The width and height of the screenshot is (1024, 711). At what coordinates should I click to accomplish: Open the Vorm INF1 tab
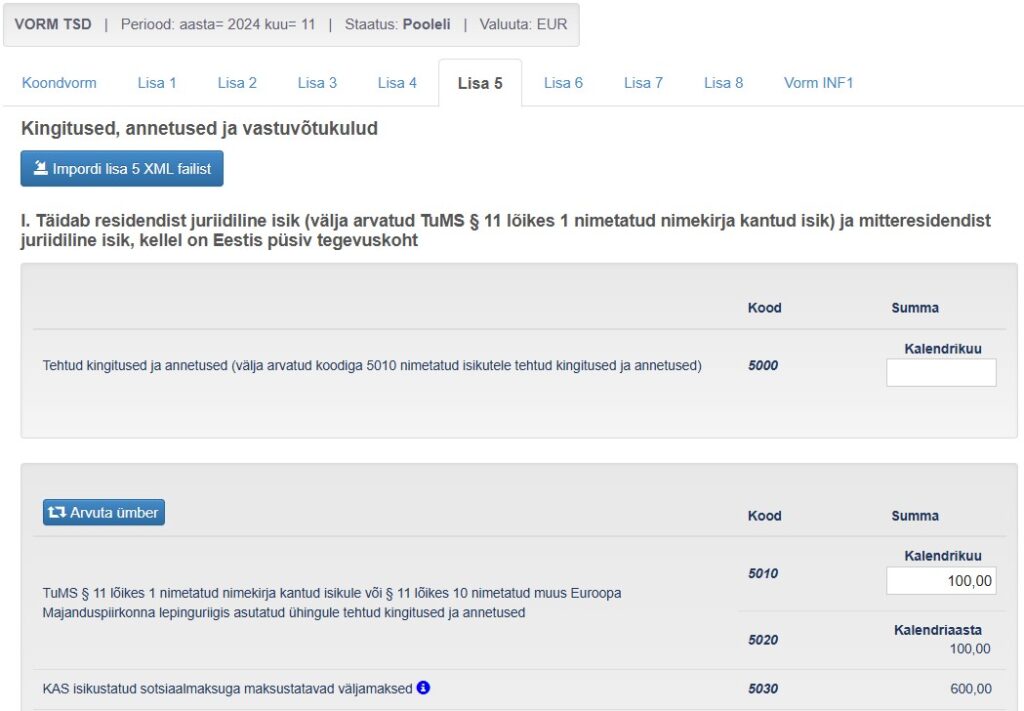(x=818, y=83)
